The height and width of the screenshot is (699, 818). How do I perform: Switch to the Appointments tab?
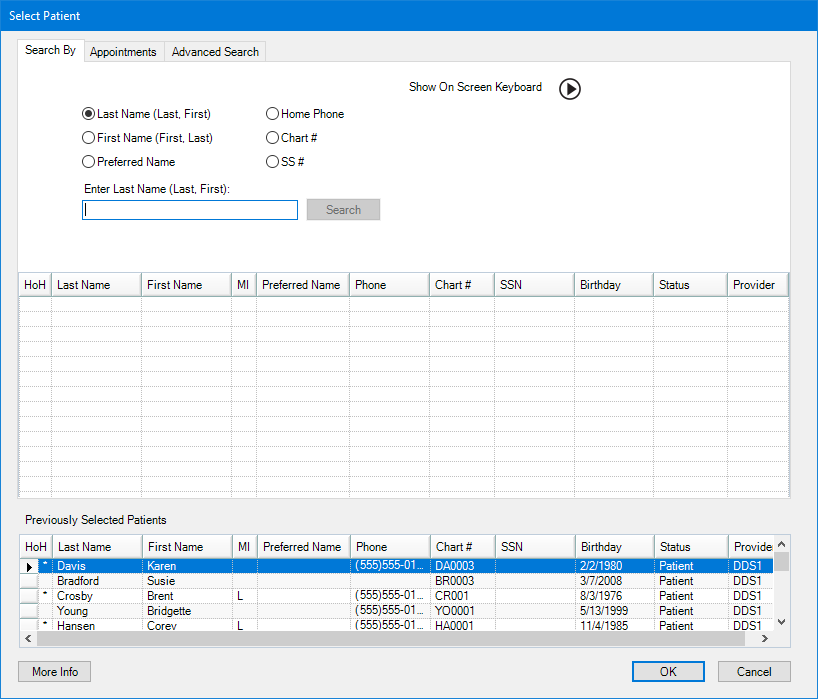click(123, 52)
